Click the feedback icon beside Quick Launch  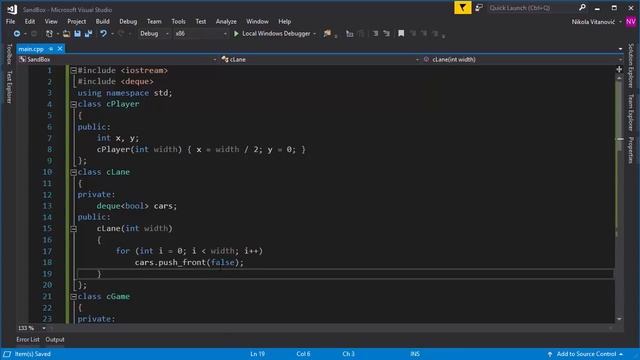479,8
